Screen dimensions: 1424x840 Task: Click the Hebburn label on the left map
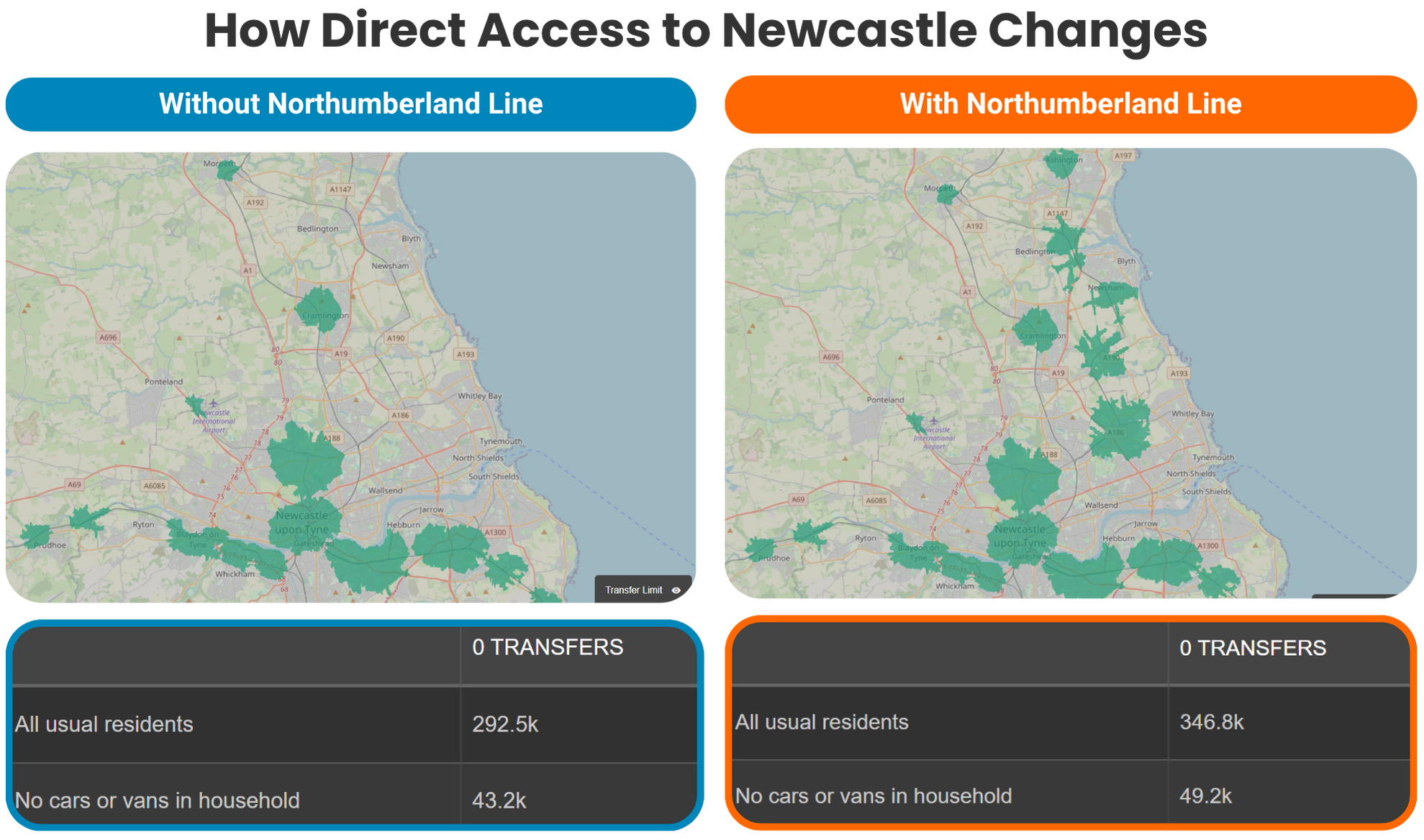[x=403, y=525]
